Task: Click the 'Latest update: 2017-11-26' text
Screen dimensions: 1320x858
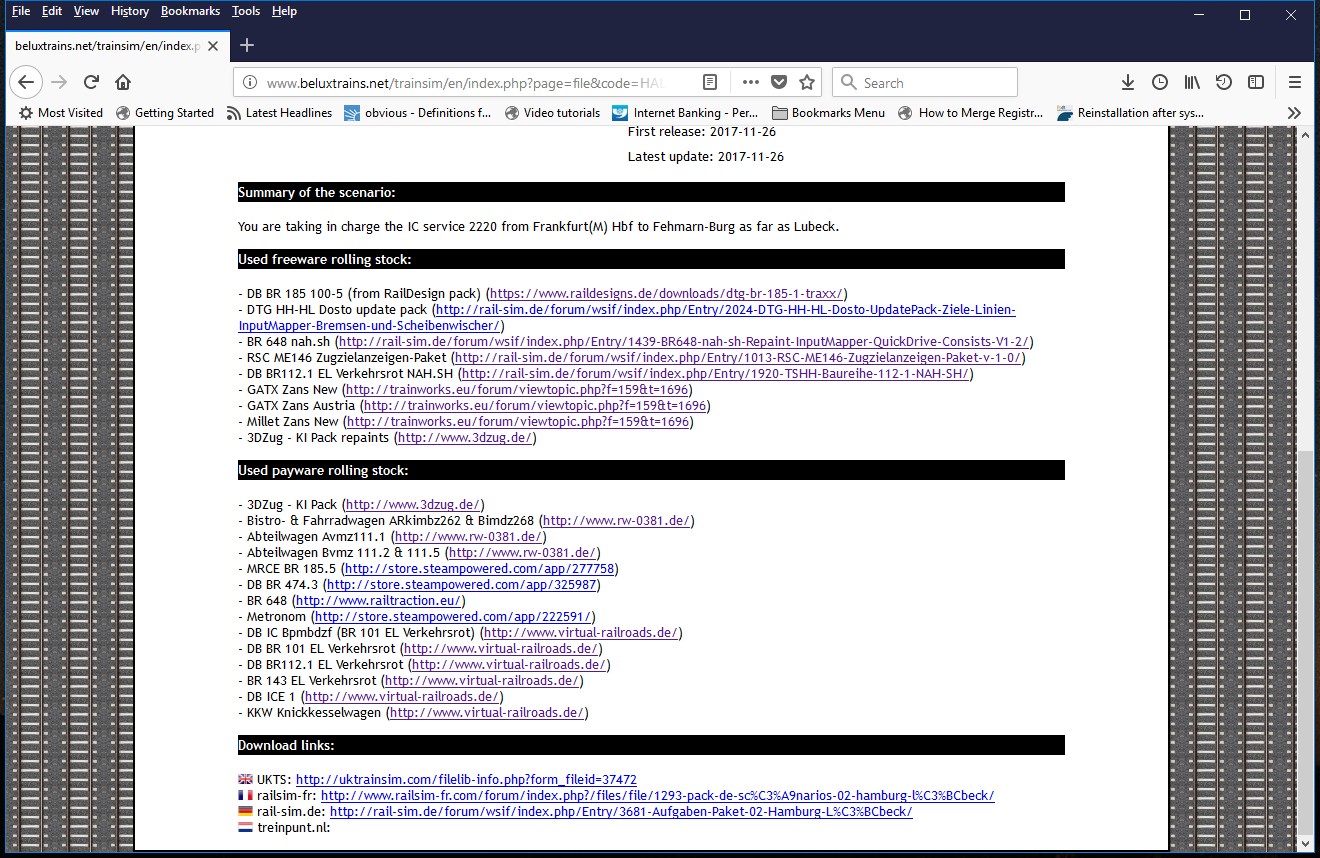Action: click(706, 157)
